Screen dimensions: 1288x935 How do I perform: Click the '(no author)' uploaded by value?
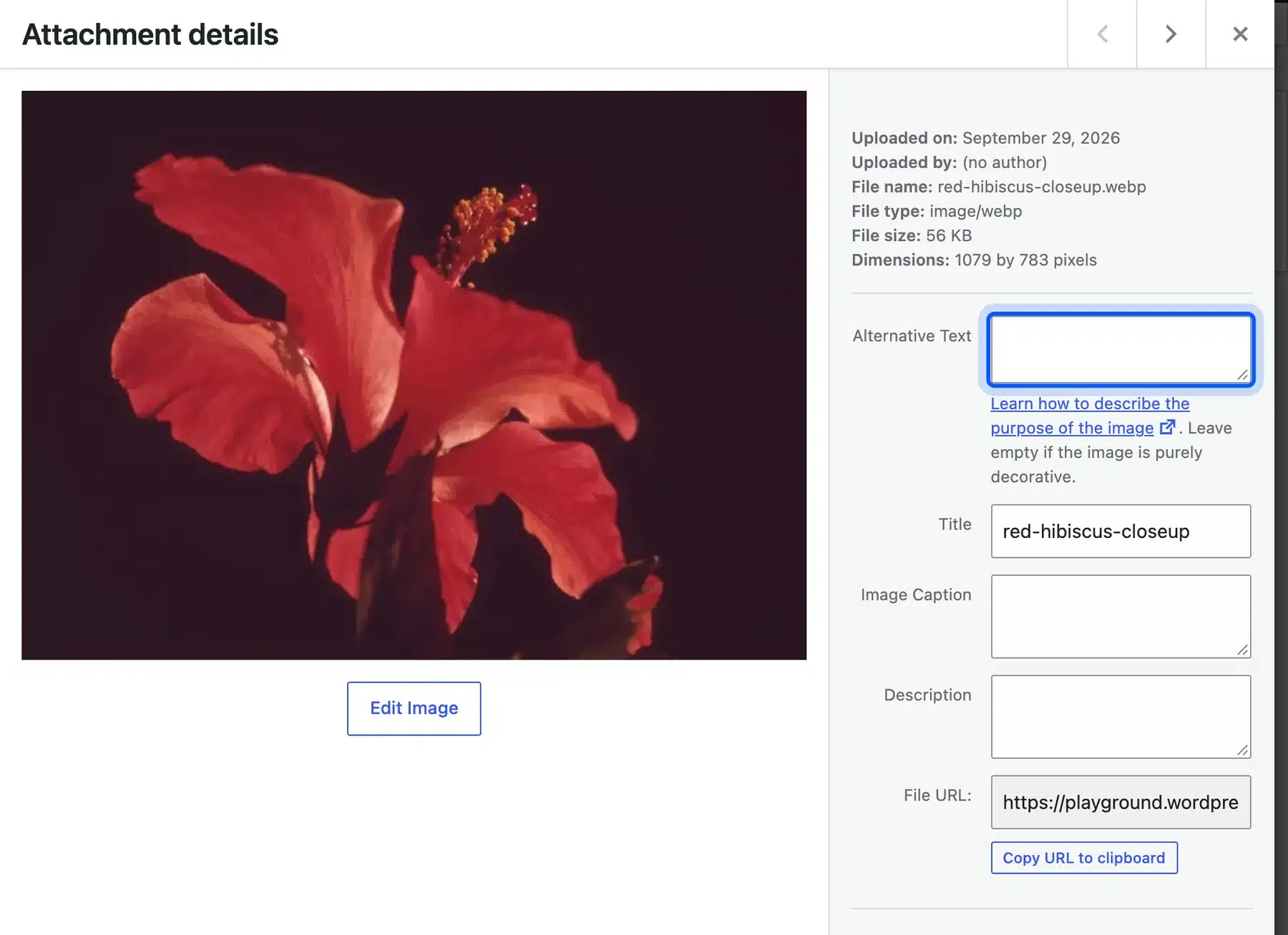[1004, 162]
